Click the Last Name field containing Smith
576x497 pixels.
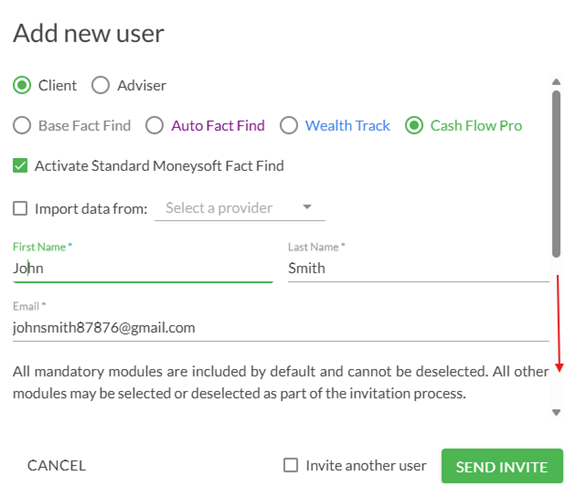(x=418, y=269)
